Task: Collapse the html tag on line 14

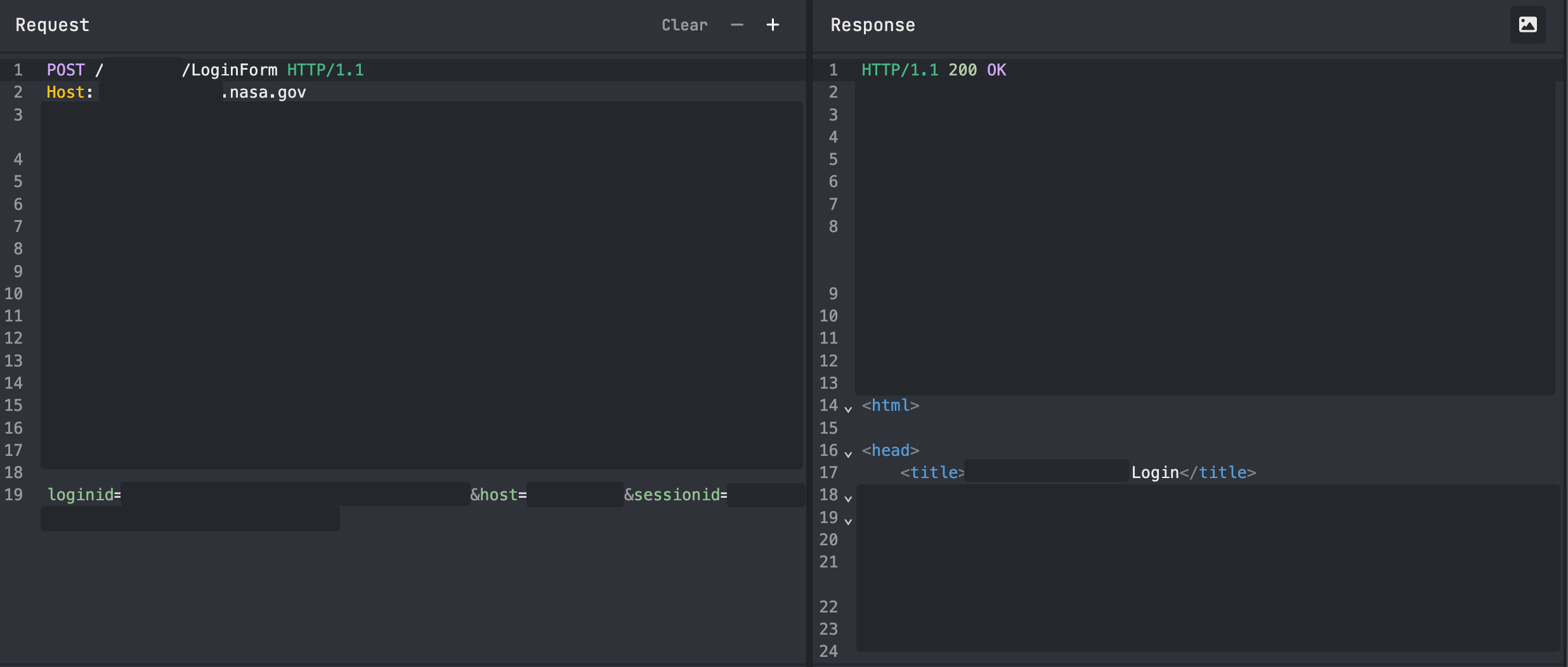Action: click(848, 409)
